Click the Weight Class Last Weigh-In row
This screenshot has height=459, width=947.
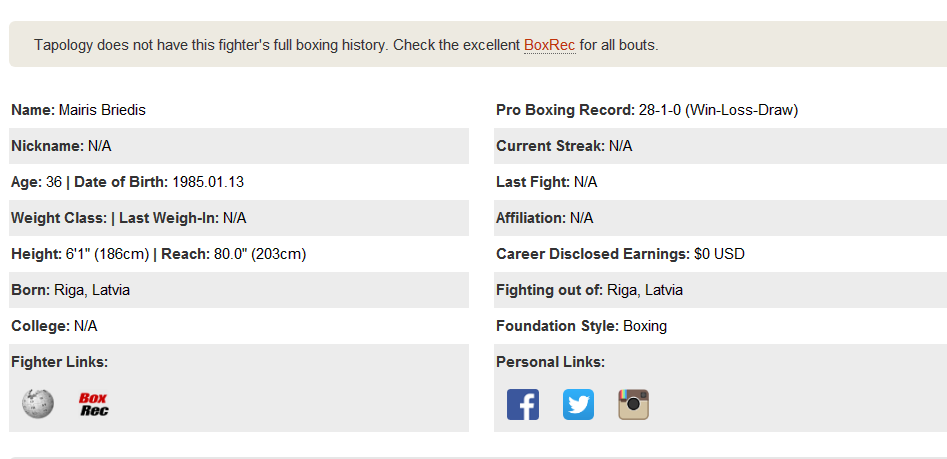click(x=239, y=218)
